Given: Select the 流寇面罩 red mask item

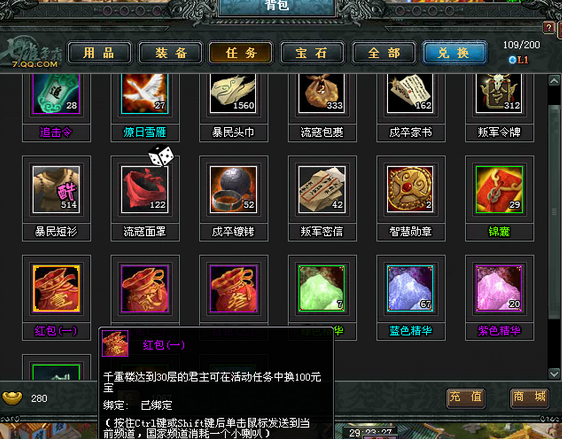Looking at the screenshot, I should [x=145, y=190].
